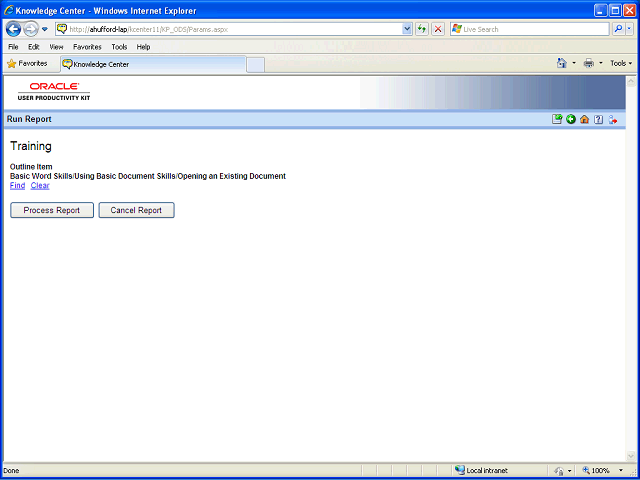
Task: Open the recent pages dropdown next to Forward
Action: pos(45,29)
